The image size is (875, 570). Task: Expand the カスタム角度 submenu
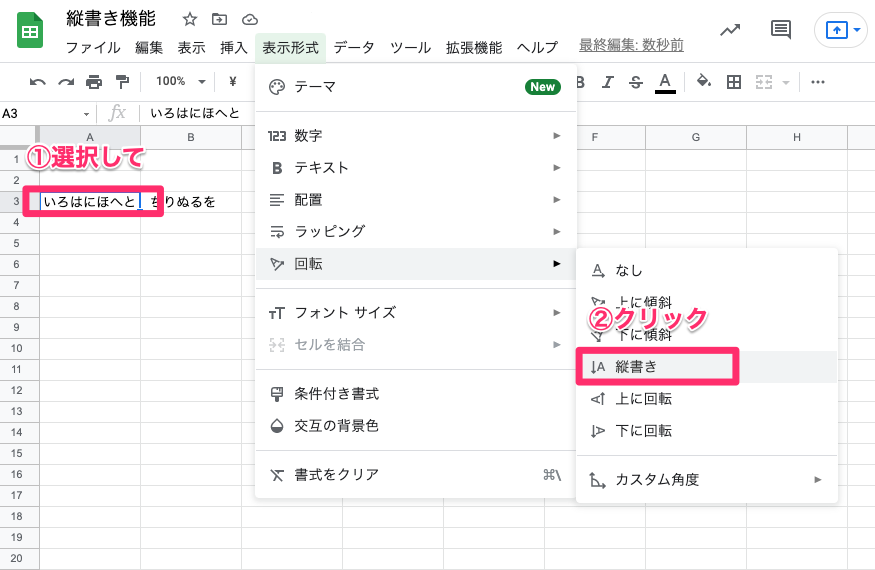tap(706, 480)
